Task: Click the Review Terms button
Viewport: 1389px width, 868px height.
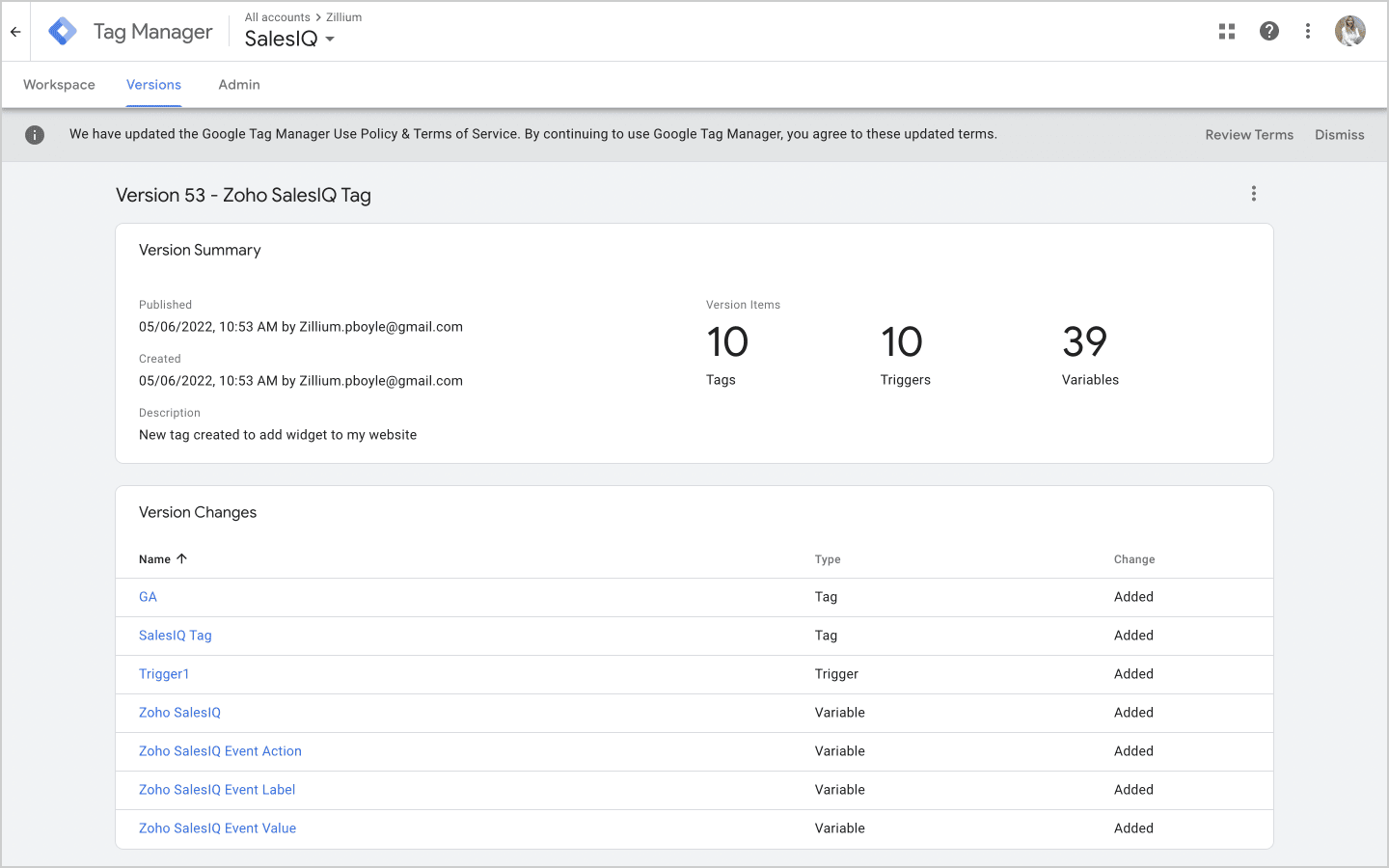Action: click(x=1249, y=135)
